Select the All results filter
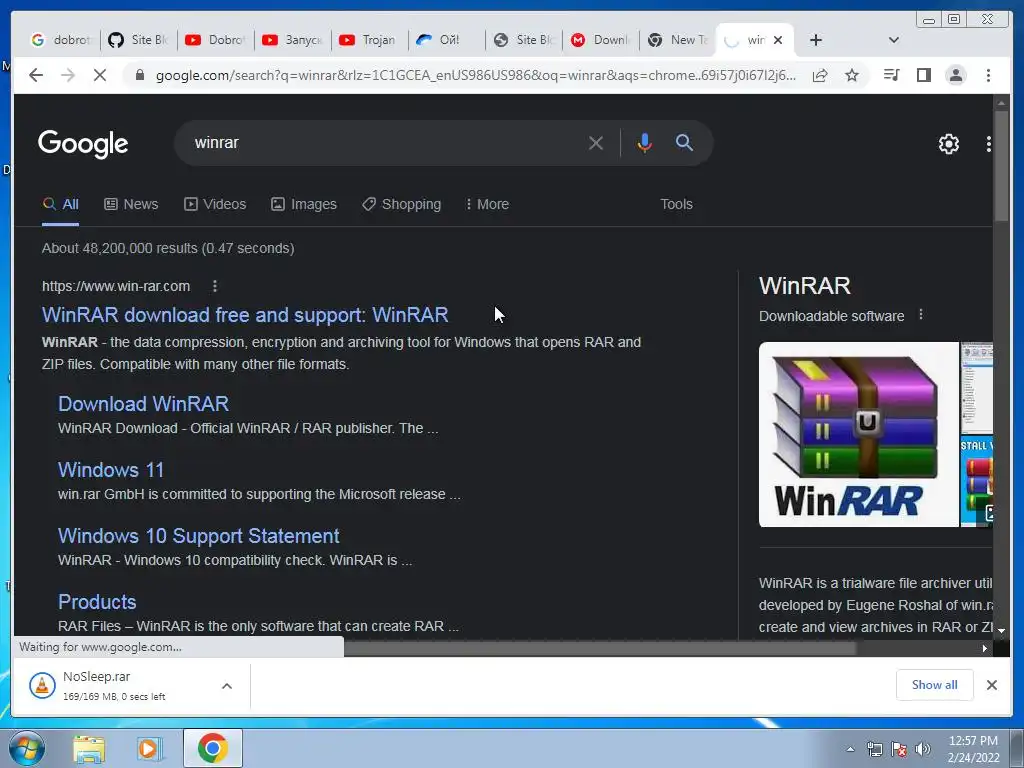The image size is (1024, 768). click(x=60, y=204)
